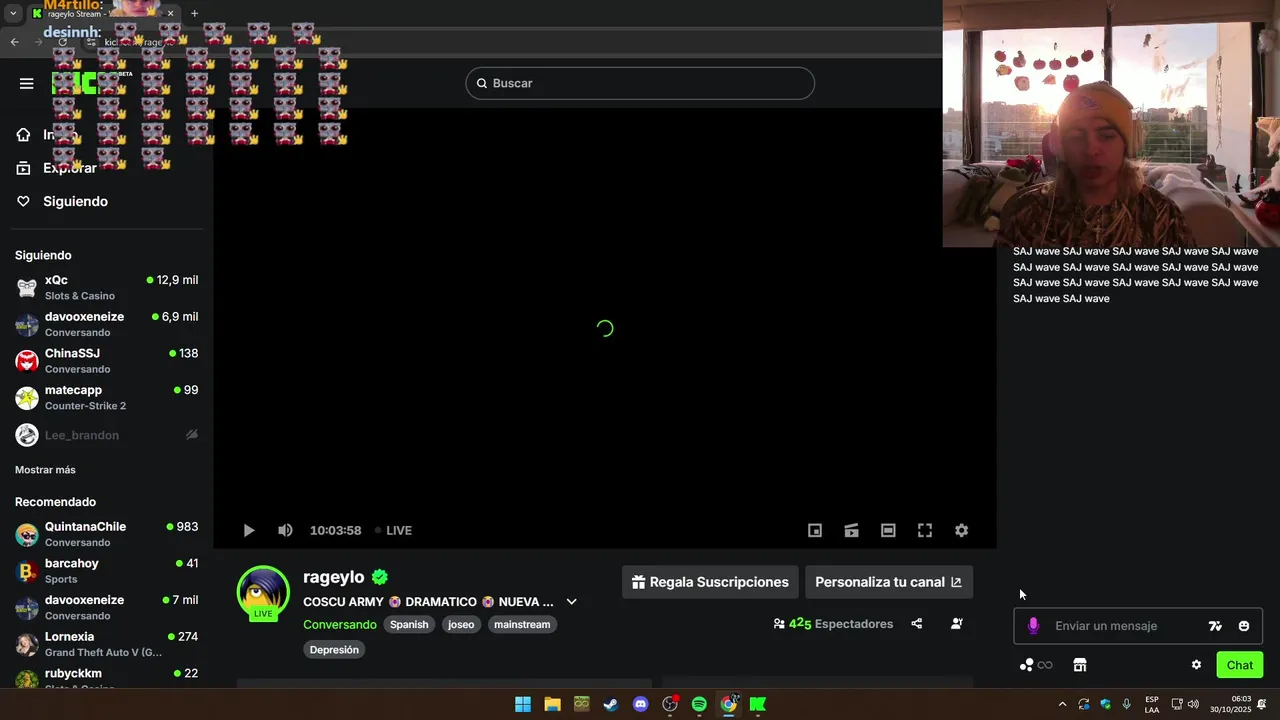Open Spotify from taskbar
Viewport: 1280px width, 720px height.
(699, 704)
